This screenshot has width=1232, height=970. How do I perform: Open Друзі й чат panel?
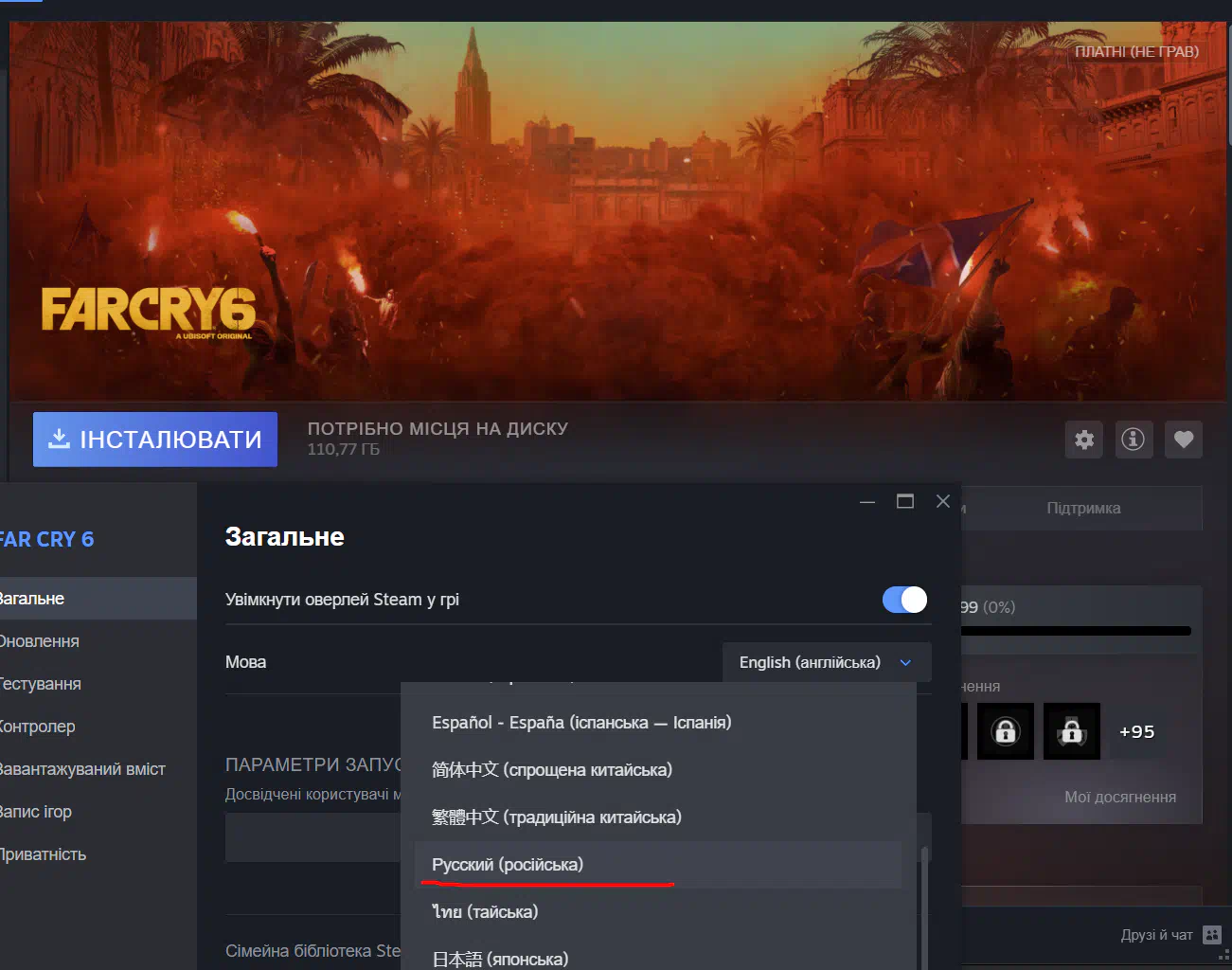pyautogui.click(x=1156, y=935)
